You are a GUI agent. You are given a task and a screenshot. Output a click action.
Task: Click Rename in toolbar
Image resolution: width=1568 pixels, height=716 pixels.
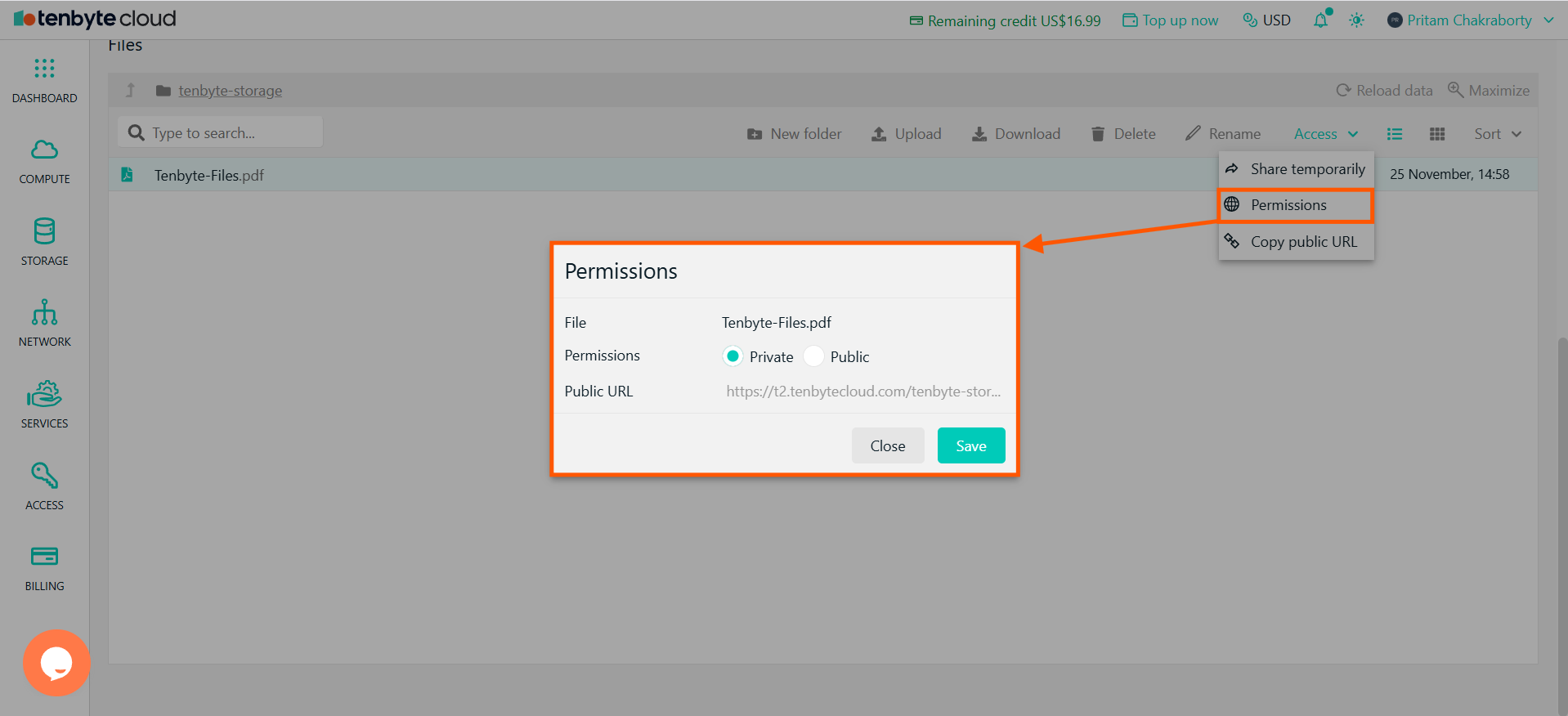[x=1223, y=134]
